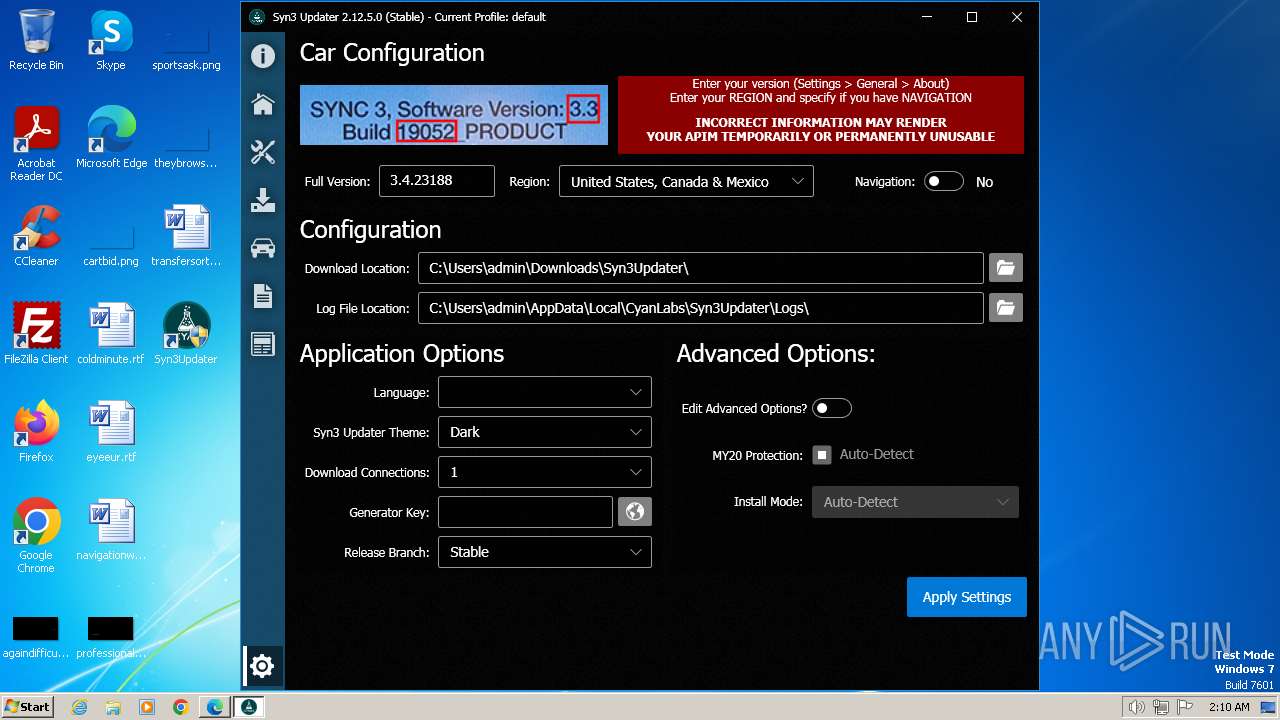This screenshot has width=1280, height=720.
Task: Open the About info sidebar icon
Action: click(263, 56)
